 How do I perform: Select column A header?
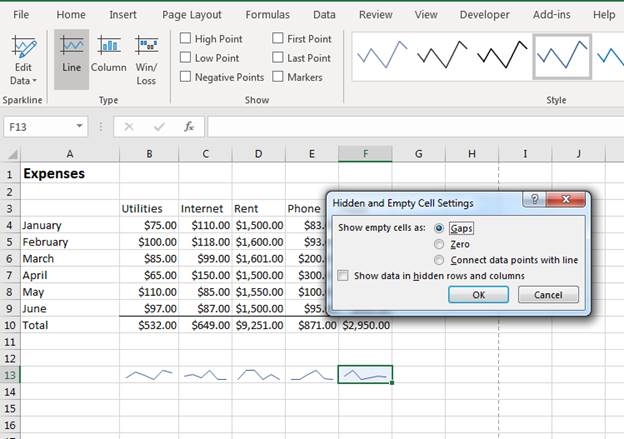[70, 154]
